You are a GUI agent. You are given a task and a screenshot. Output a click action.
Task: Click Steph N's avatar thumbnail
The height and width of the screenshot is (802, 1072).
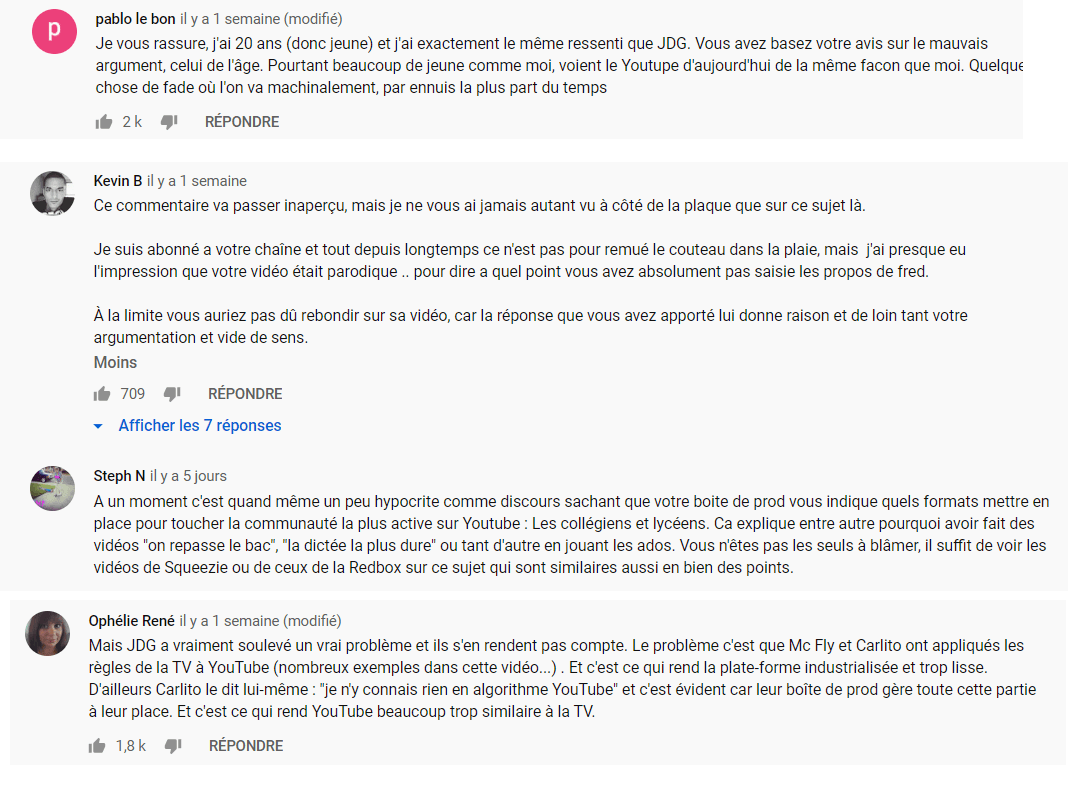pos(53,489)
